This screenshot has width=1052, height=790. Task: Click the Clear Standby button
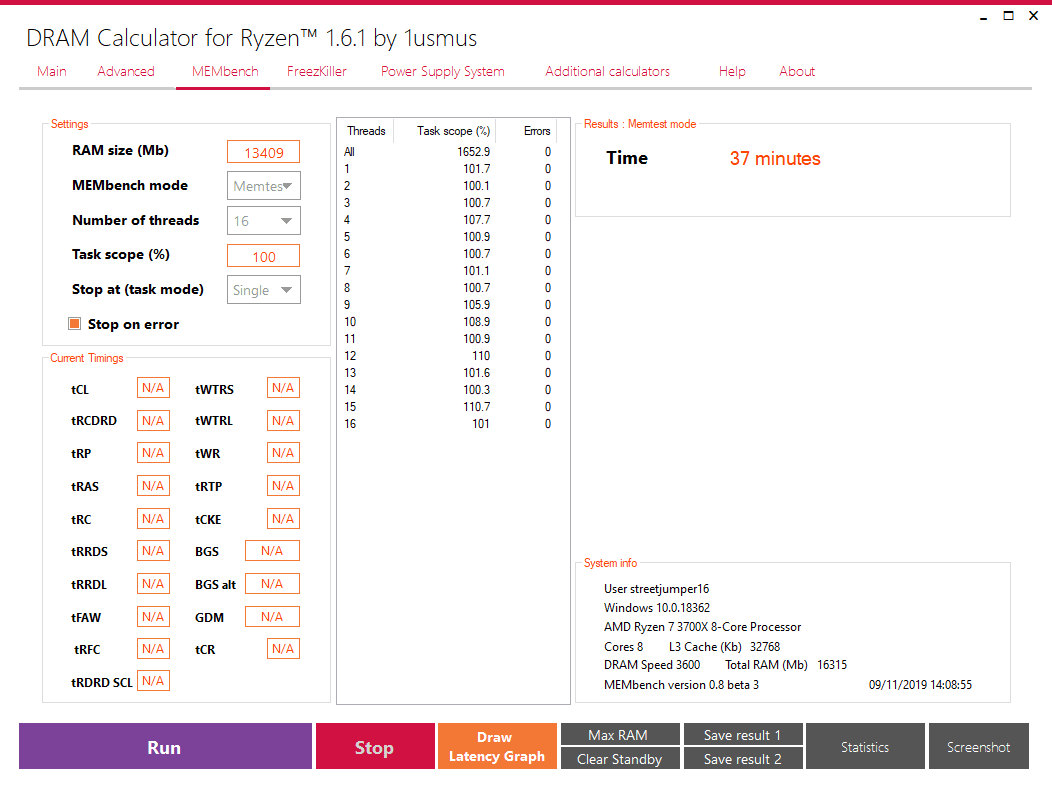click(620, 758)
